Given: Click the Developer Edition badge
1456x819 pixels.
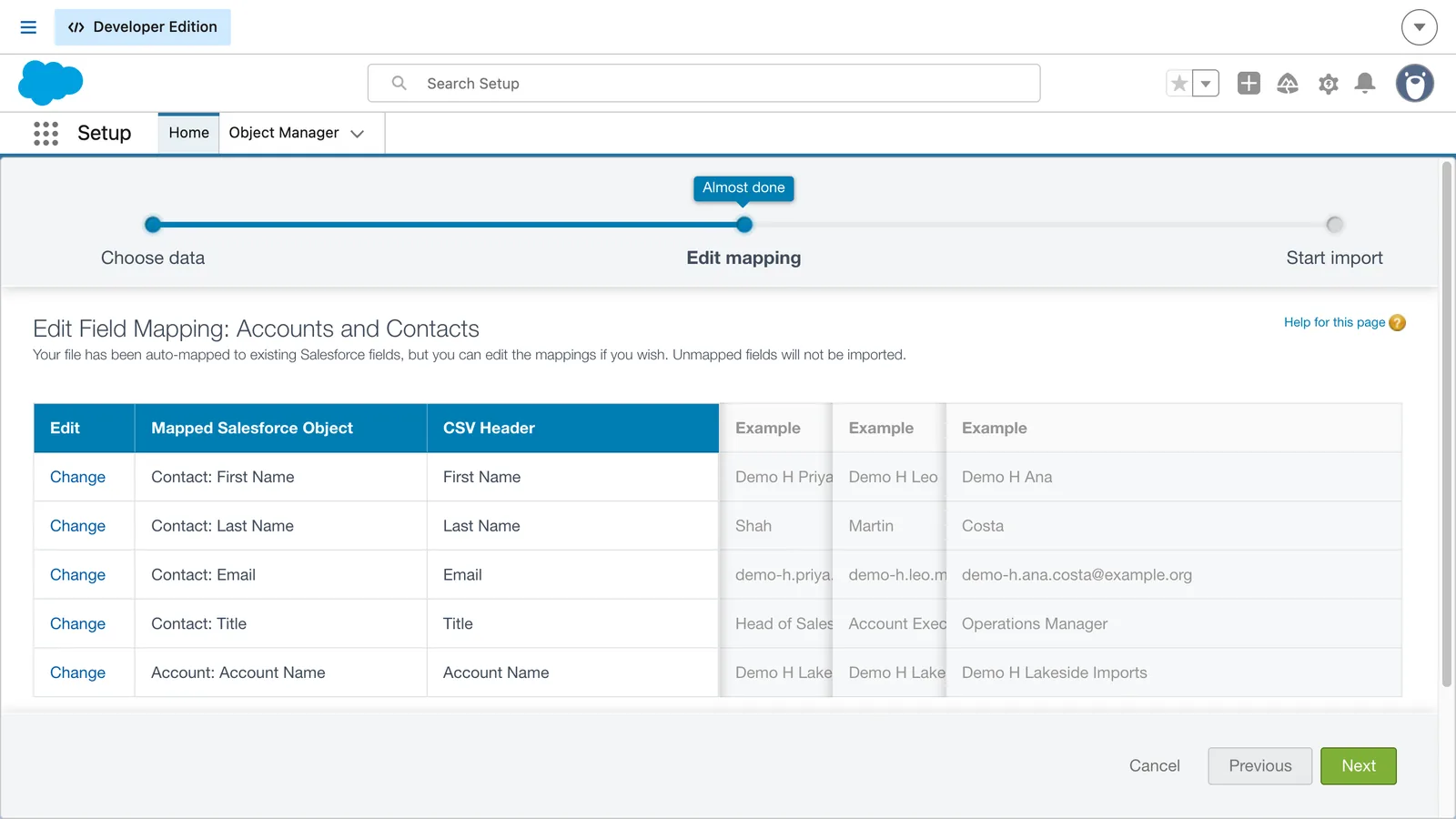Looking at the screenshot, I should pyautogui.click(x=143, y=27).
